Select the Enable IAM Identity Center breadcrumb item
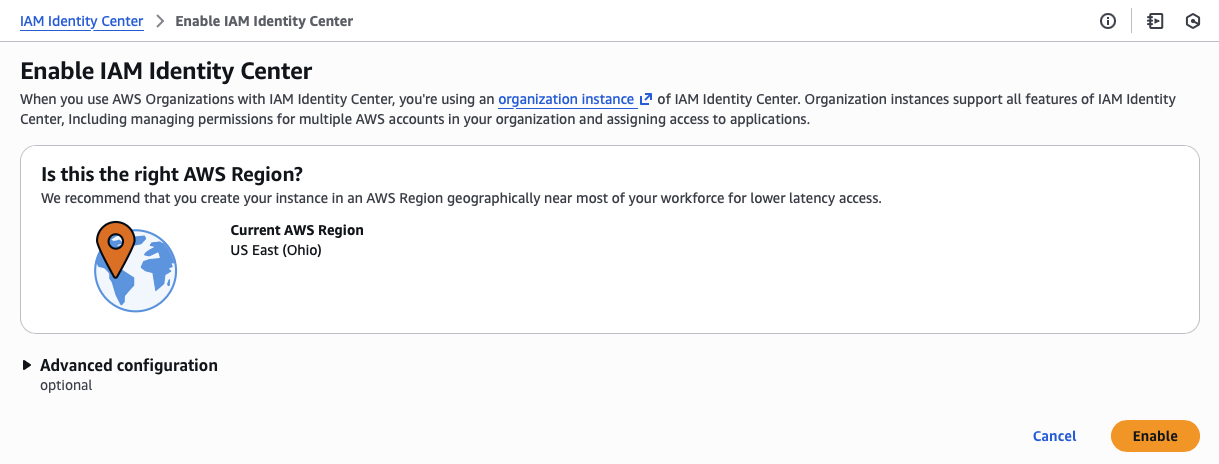This screenshot has height=464, width=1219. pyautogui.click(x=264, y=21)
